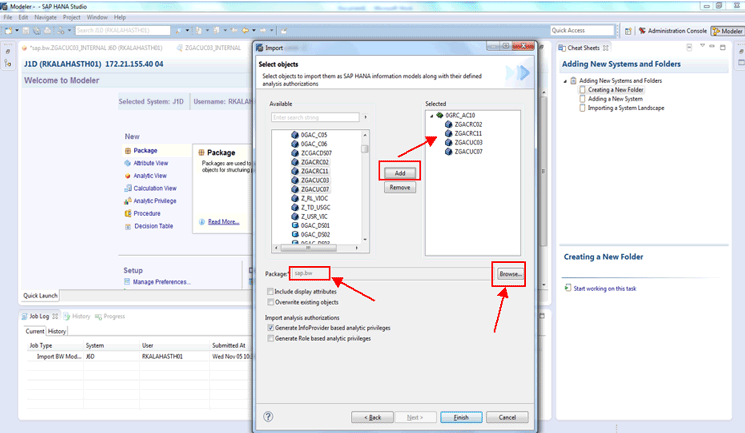The image size is (745, 433).
Task: Click the Browse... button for Package
Action: click(x=510, y=273)
